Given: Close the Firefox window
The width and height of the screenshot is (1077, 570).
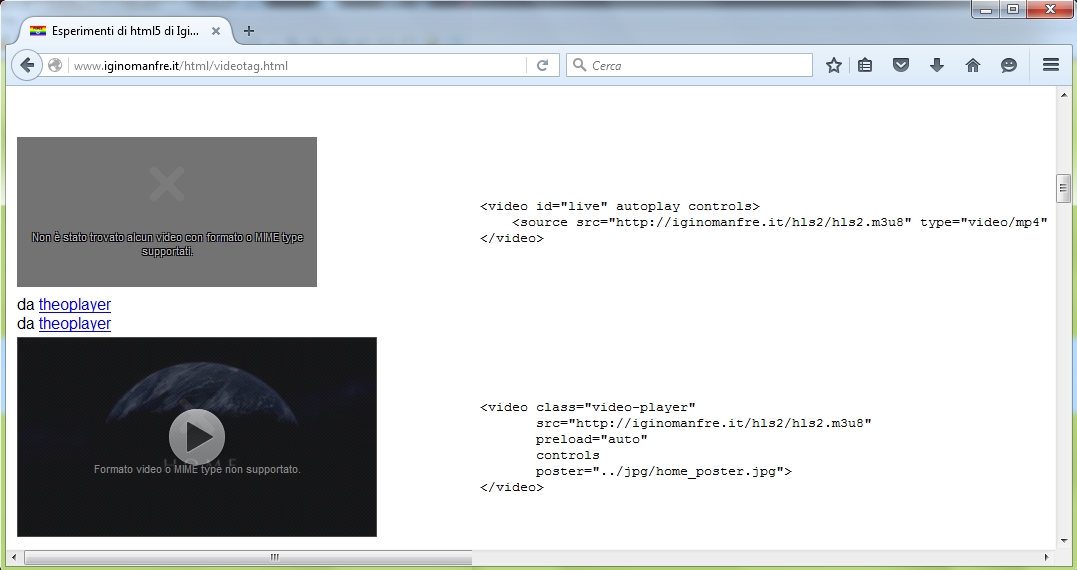Looking at the screenshot, I should [x=1050, y=9].
